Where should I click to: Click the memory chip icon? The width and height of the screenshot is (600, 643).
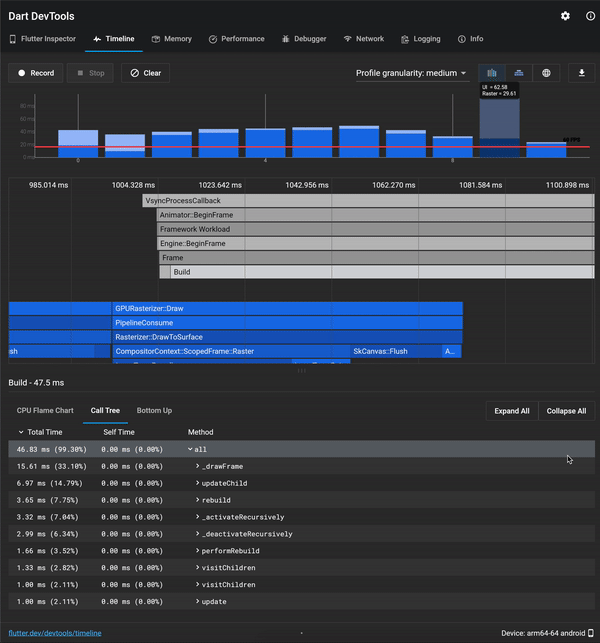click(156, 39)
